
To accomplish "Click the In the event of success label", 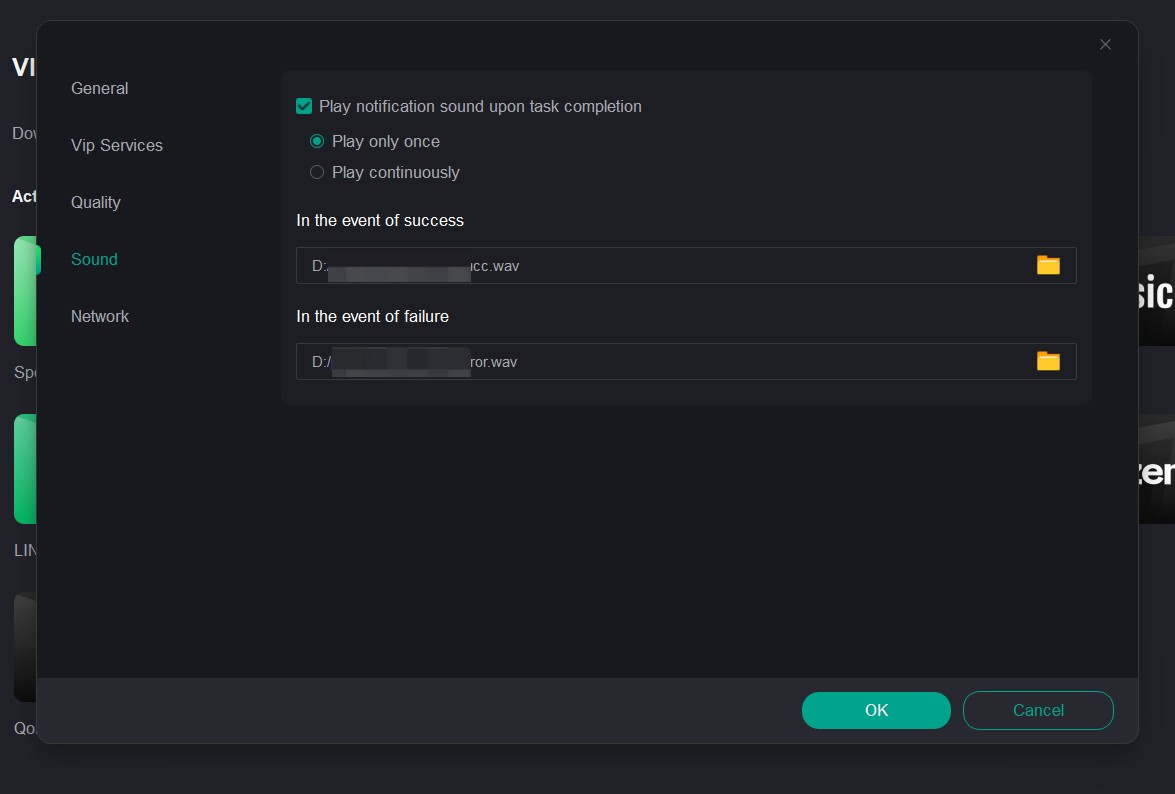I will (380, 220).
